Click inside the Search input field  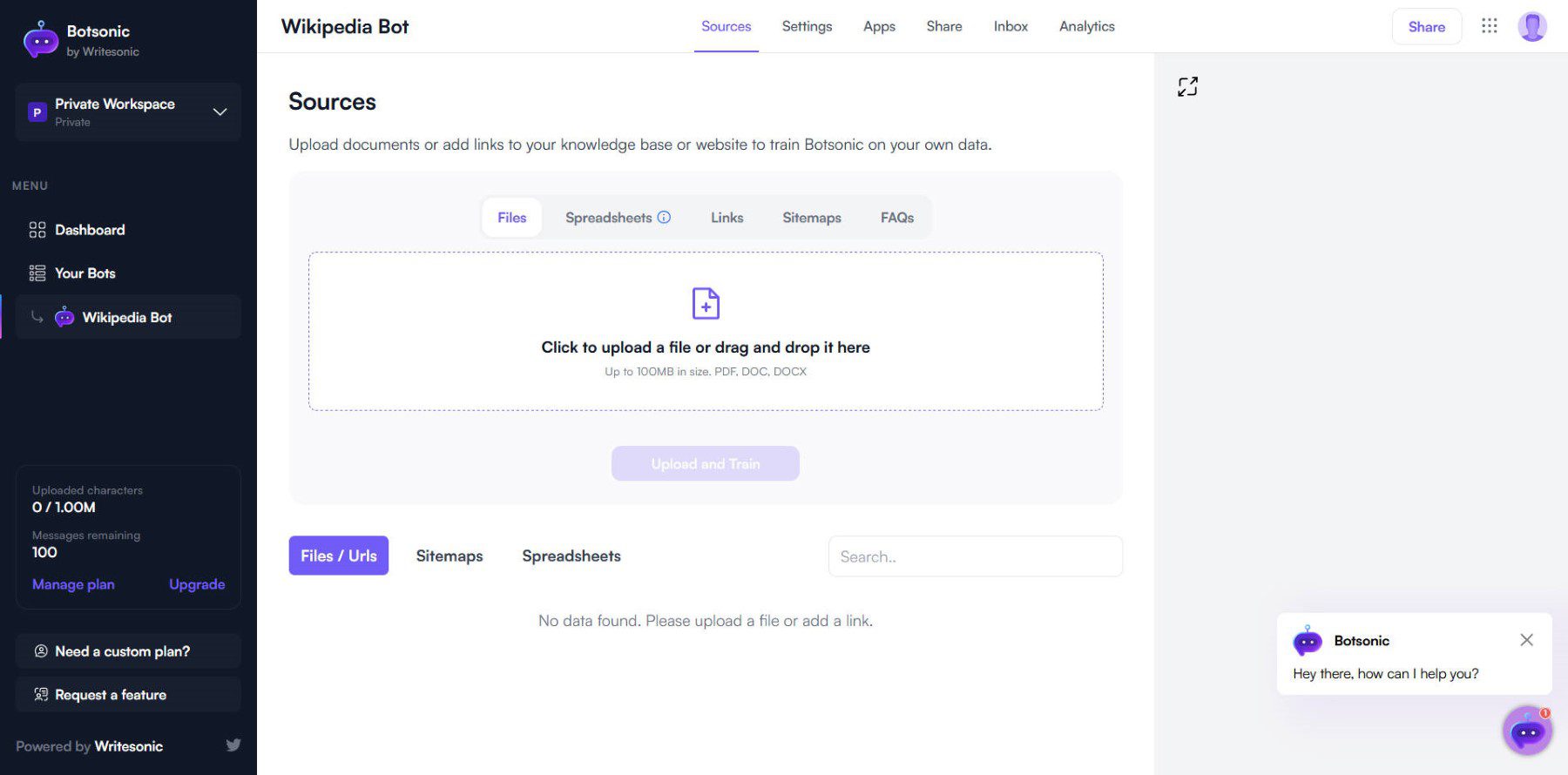pyautogui.click(x=975, y=556)
